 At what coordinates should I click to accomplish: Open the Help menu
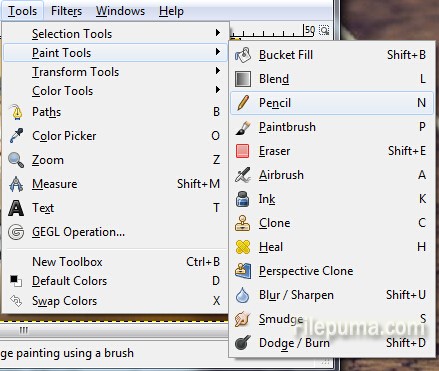pyautogui.click(x=171, y=11)
